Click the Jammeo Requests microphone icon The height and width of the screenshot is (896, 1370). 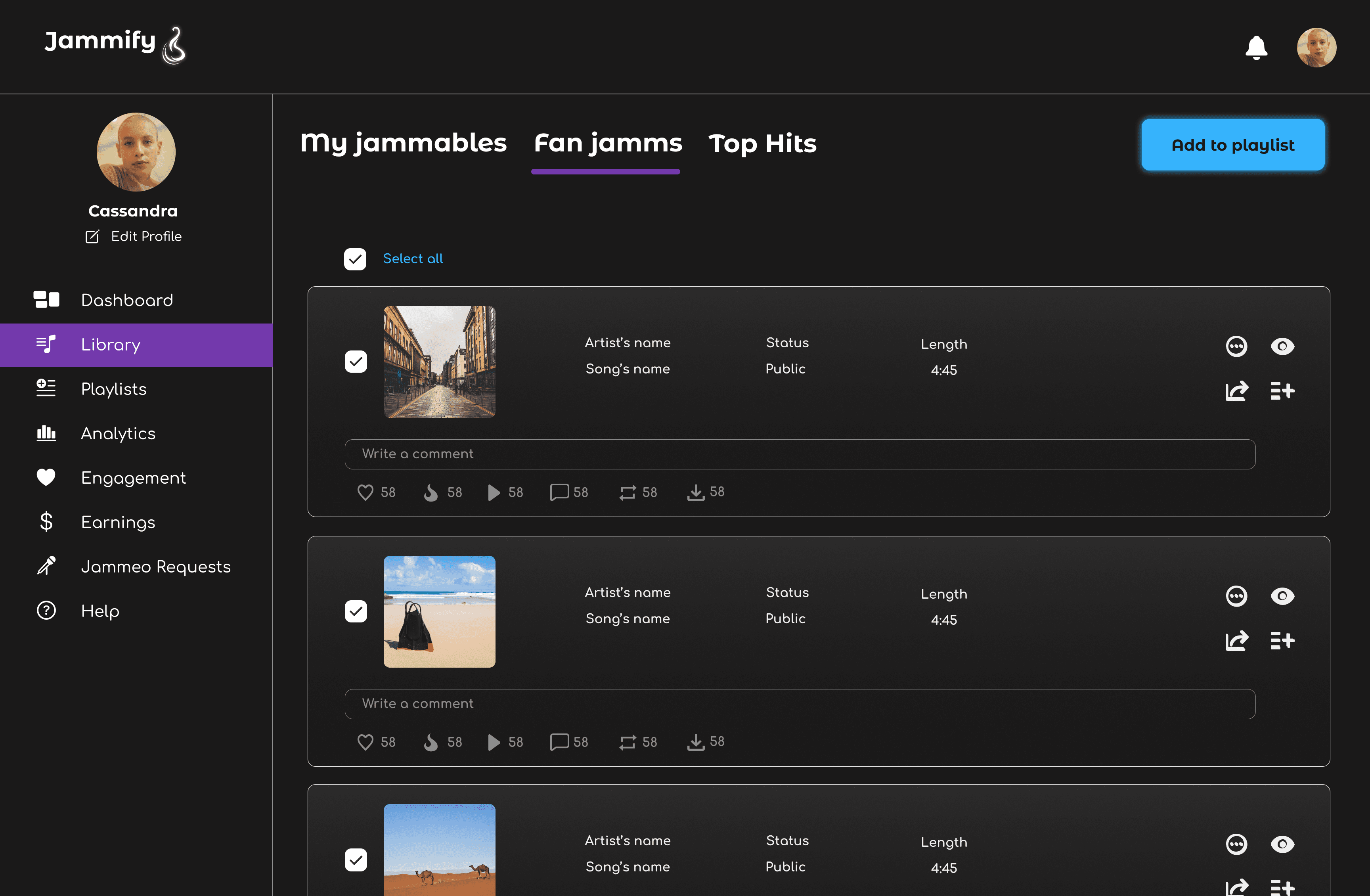tap(46, 565)
